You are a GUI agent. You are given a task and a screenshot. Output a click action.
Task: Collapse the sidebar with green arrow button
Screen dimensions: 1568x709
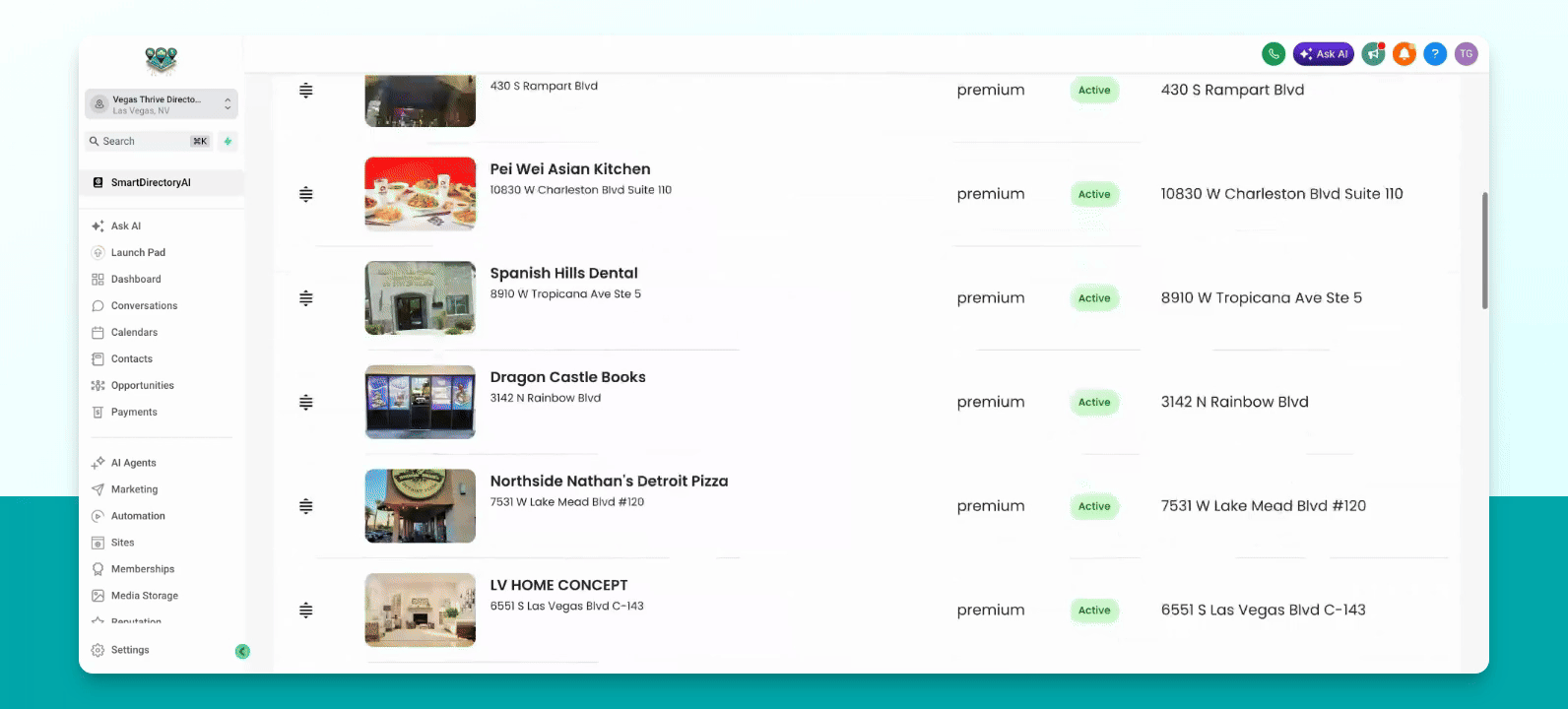click(x=242, y=651)
